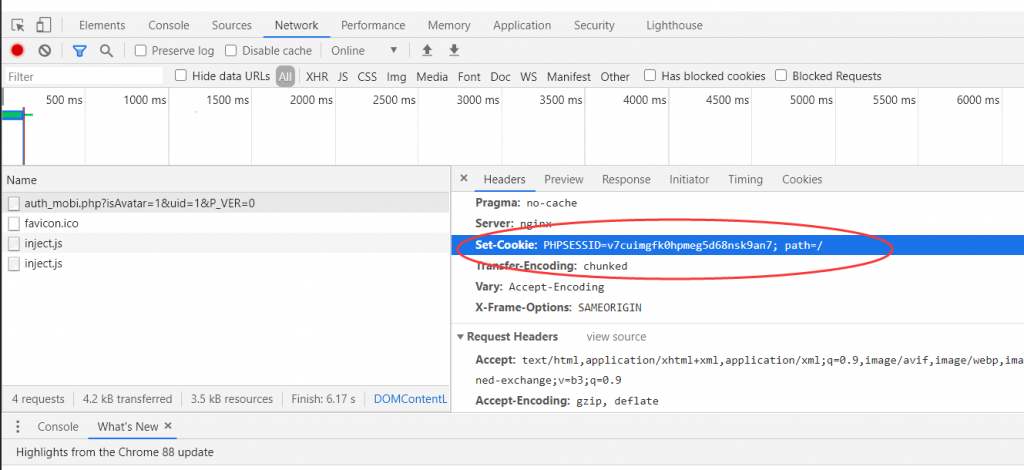Enable the Preserve log checkbox
The width and height of the screenshot is (1024, 470).
pos(140,50)
